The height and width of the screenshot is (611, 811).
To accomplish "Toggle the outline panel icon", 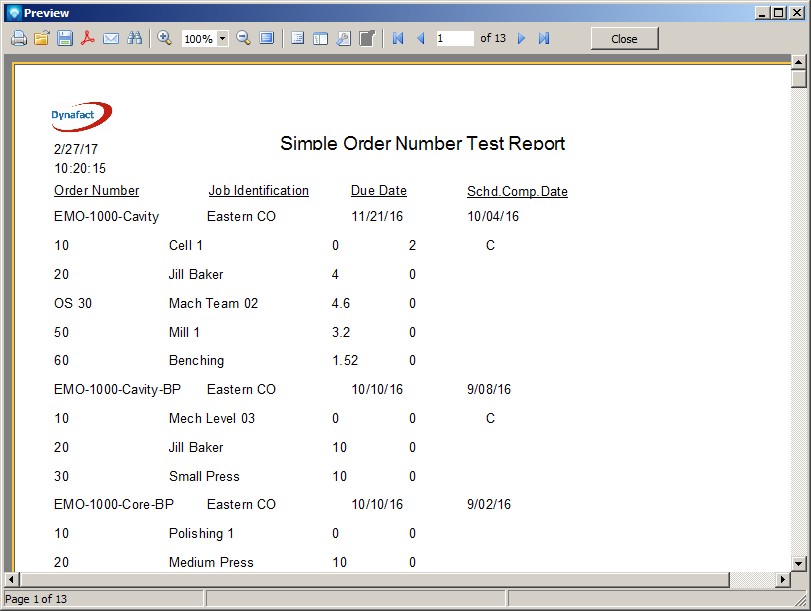I will click(x=297, y=38).
